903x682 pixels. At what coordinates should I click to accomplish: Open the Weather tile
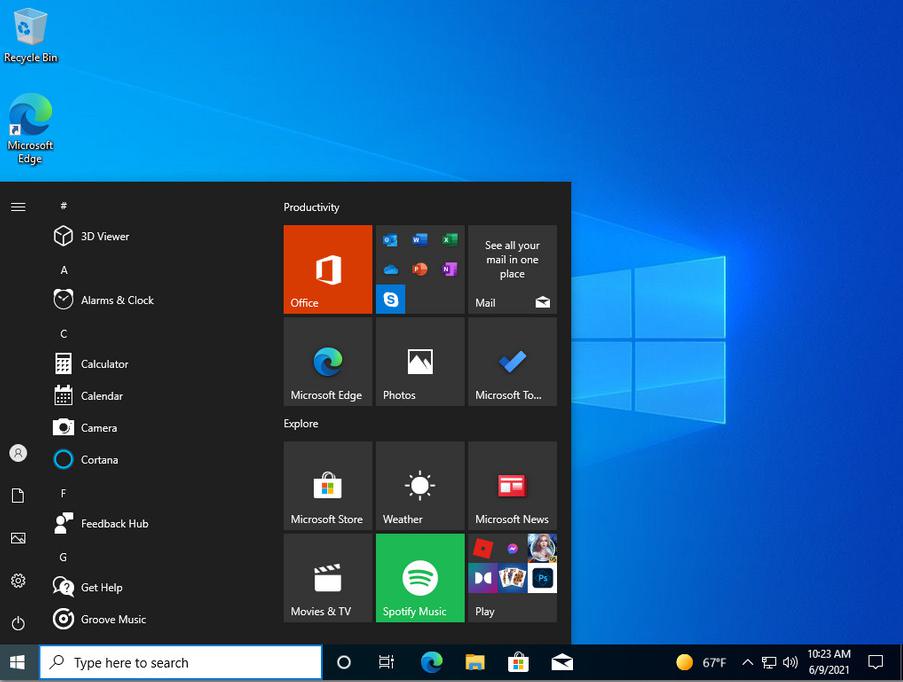tap(419, 485)
